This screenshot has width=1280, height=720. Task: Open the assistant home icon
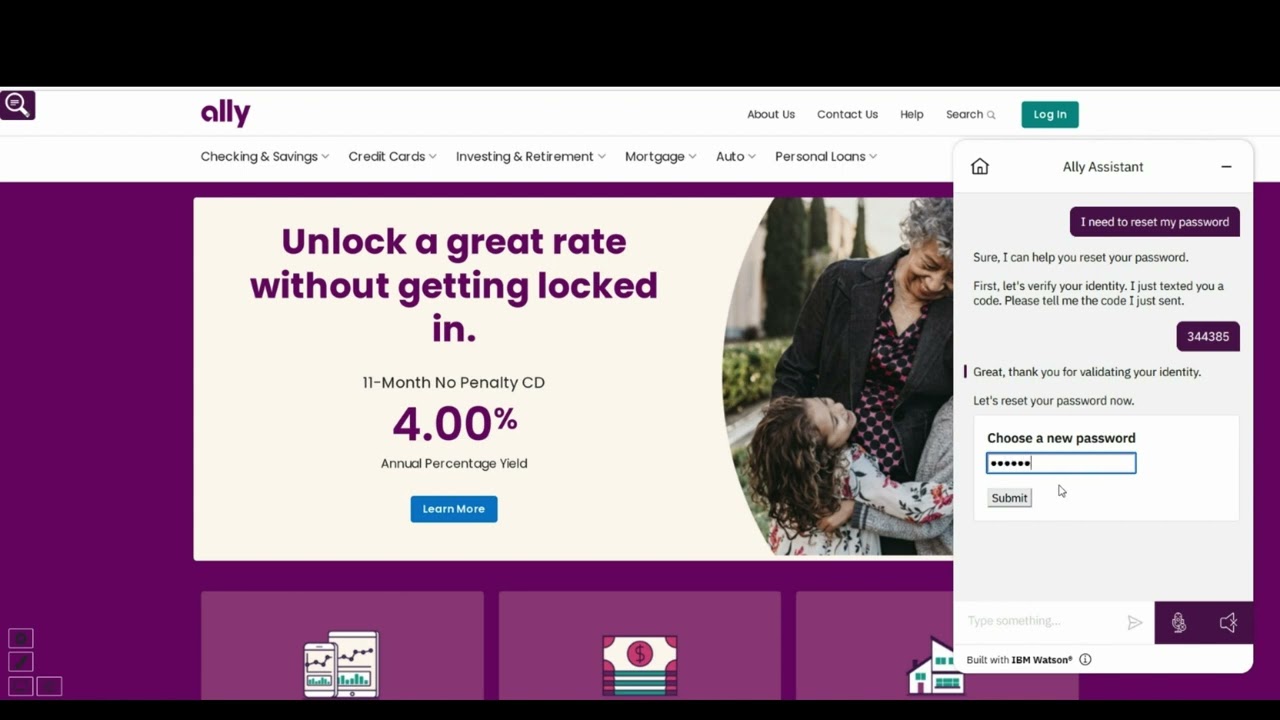tap(980, 167)
